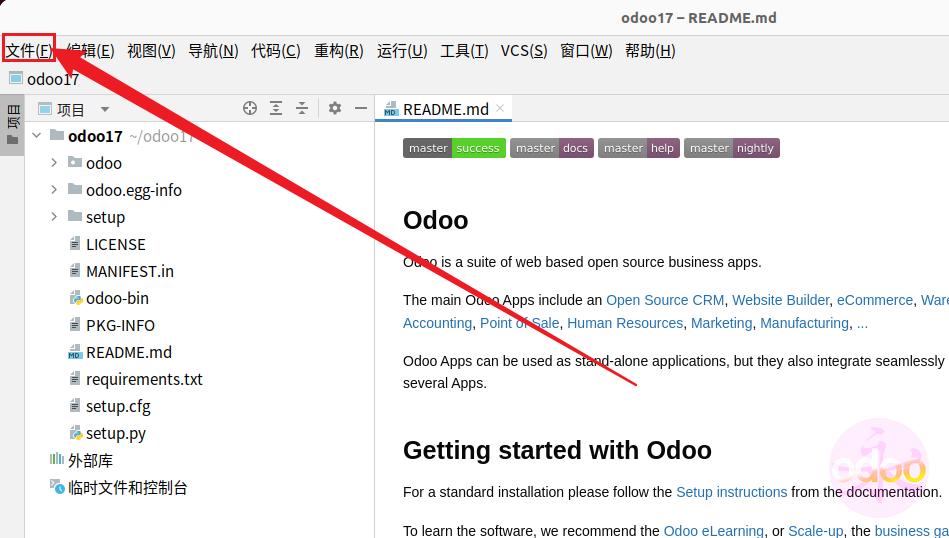The width and height of the screenshot is (949, 538).
Task: Open the 项目 view dropdown arrow
Action: tap(105, 110)
